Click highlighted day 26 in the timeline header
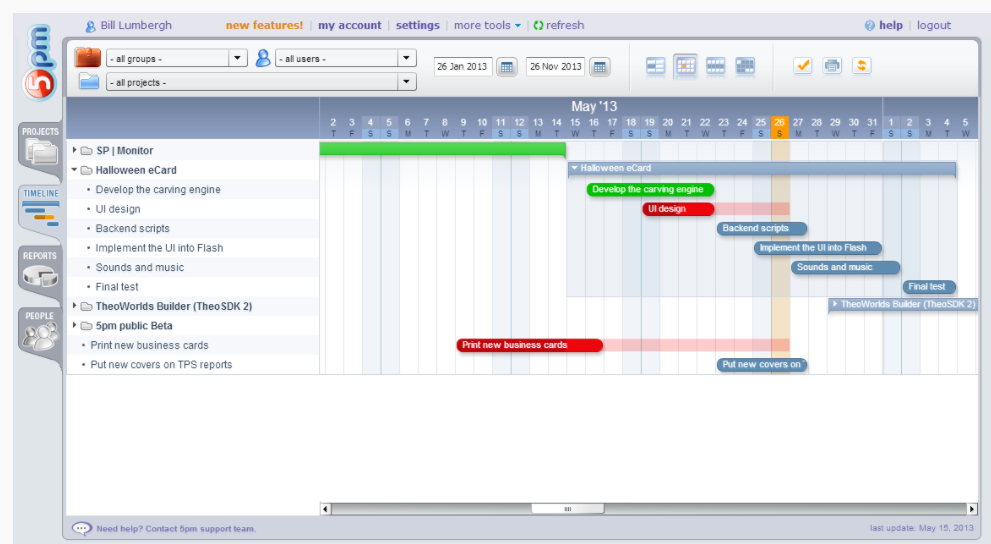The width and height of the screenshot is (991, 544). click(x=779, y=127)
